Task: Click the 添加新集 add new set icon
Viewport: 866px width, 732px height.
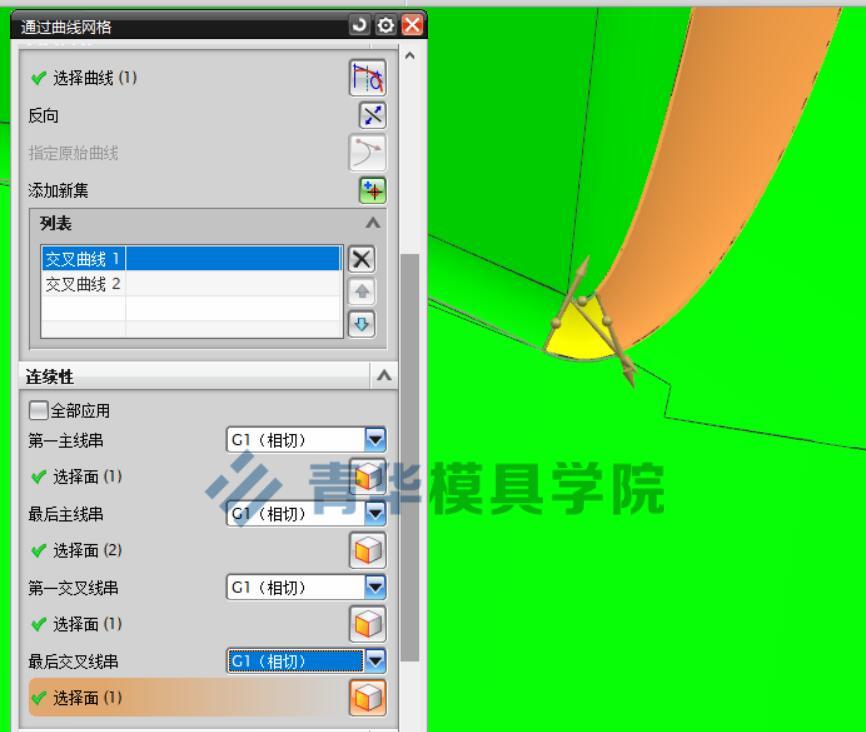Action: pos(373,190)
